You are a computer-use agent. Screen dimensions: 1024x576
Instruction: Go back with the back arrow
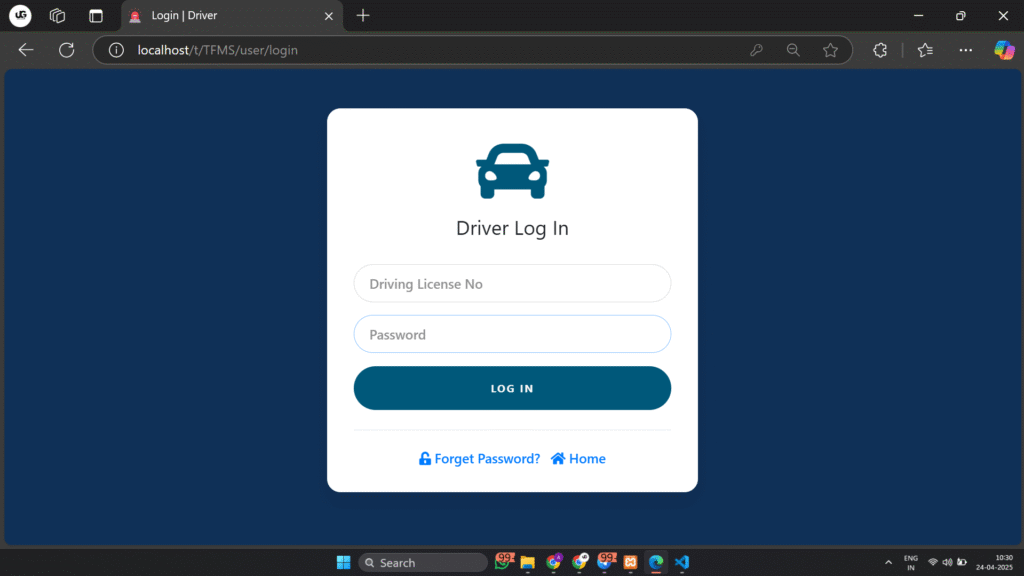pos(25,50)
